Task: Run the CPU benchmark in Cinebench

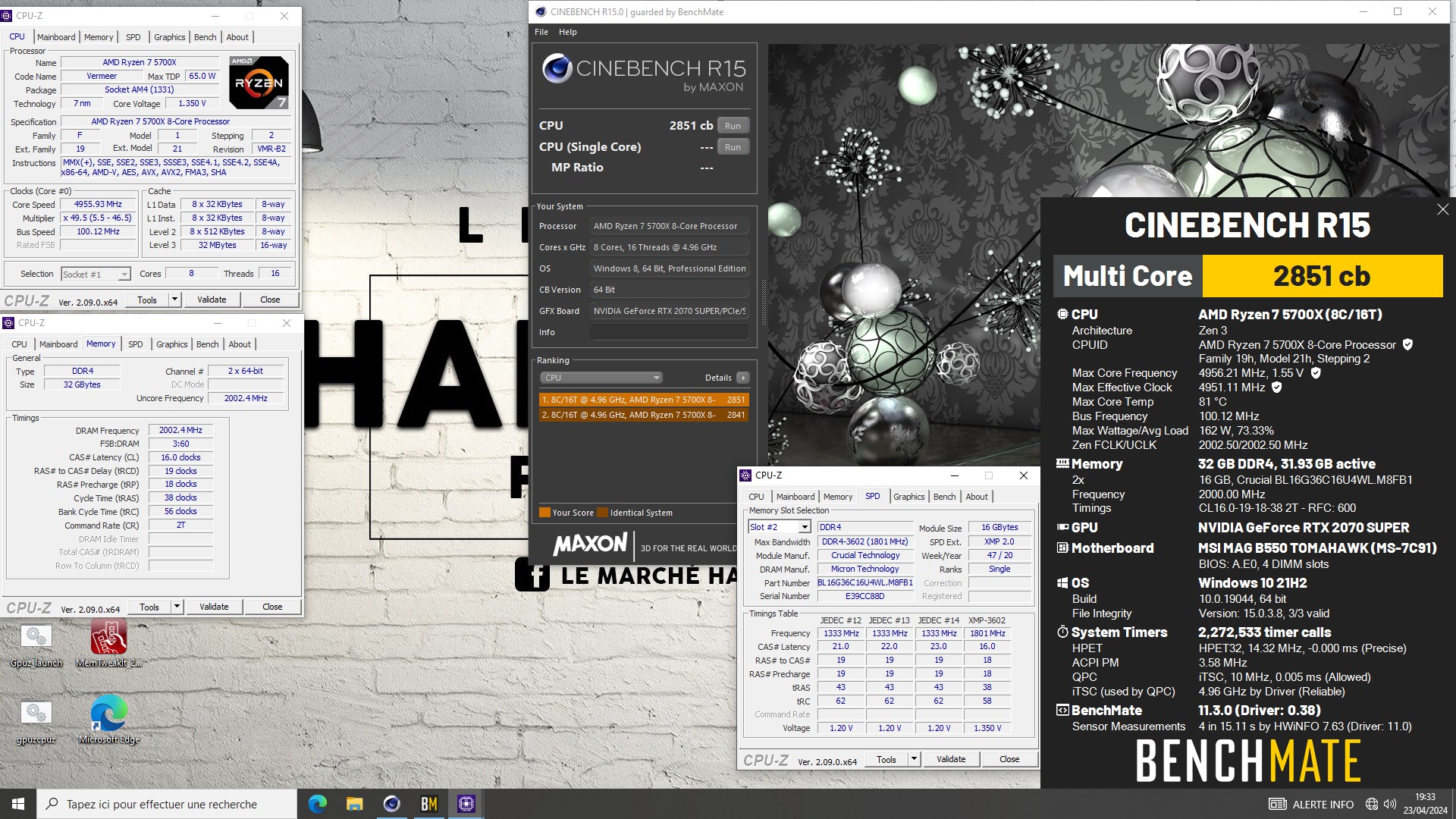Action: tap(733, 126)
